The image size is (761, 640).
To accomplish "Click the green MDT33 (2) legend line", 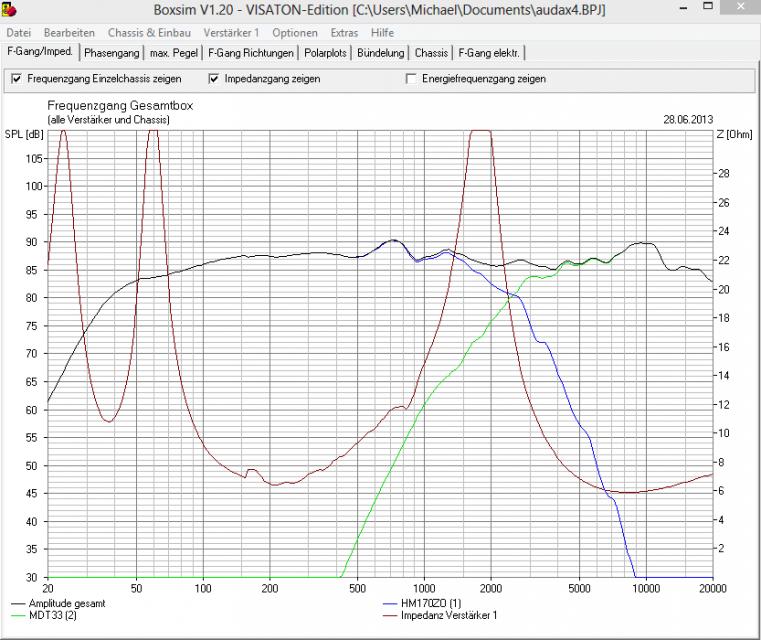I will click(x=17, y=617).
